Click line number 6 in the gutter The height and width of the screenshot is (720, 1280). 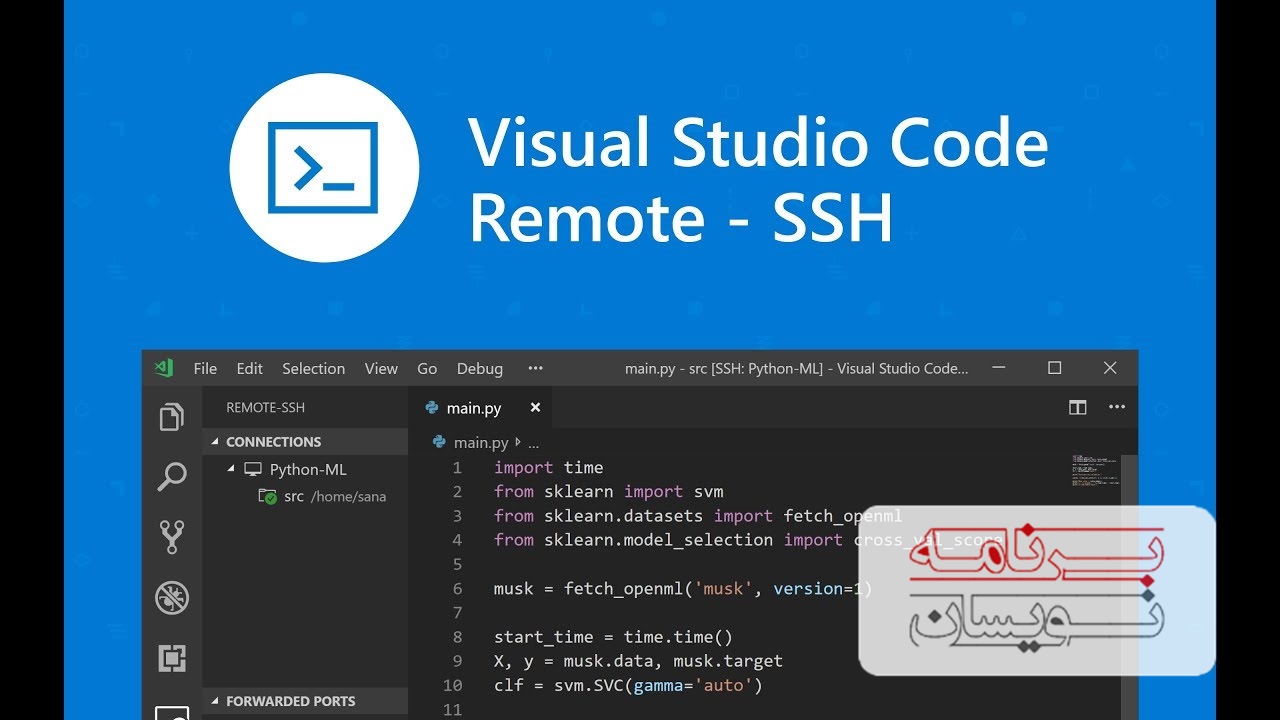[457, 588]
